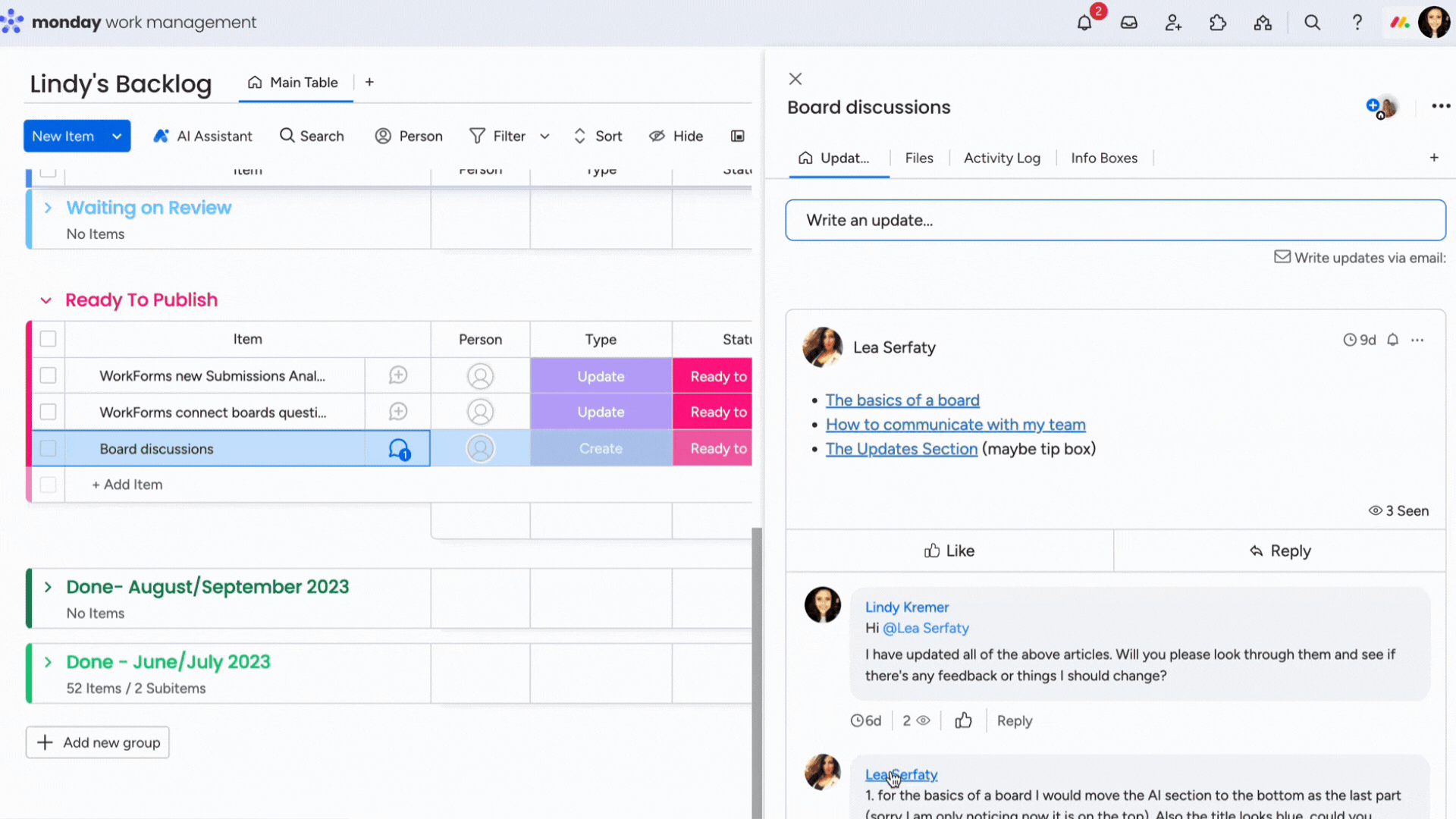Start conversation on WorkForms new Submissions item
The image size is (1456, 819).
pyautogui.click(x=398, y=375)
